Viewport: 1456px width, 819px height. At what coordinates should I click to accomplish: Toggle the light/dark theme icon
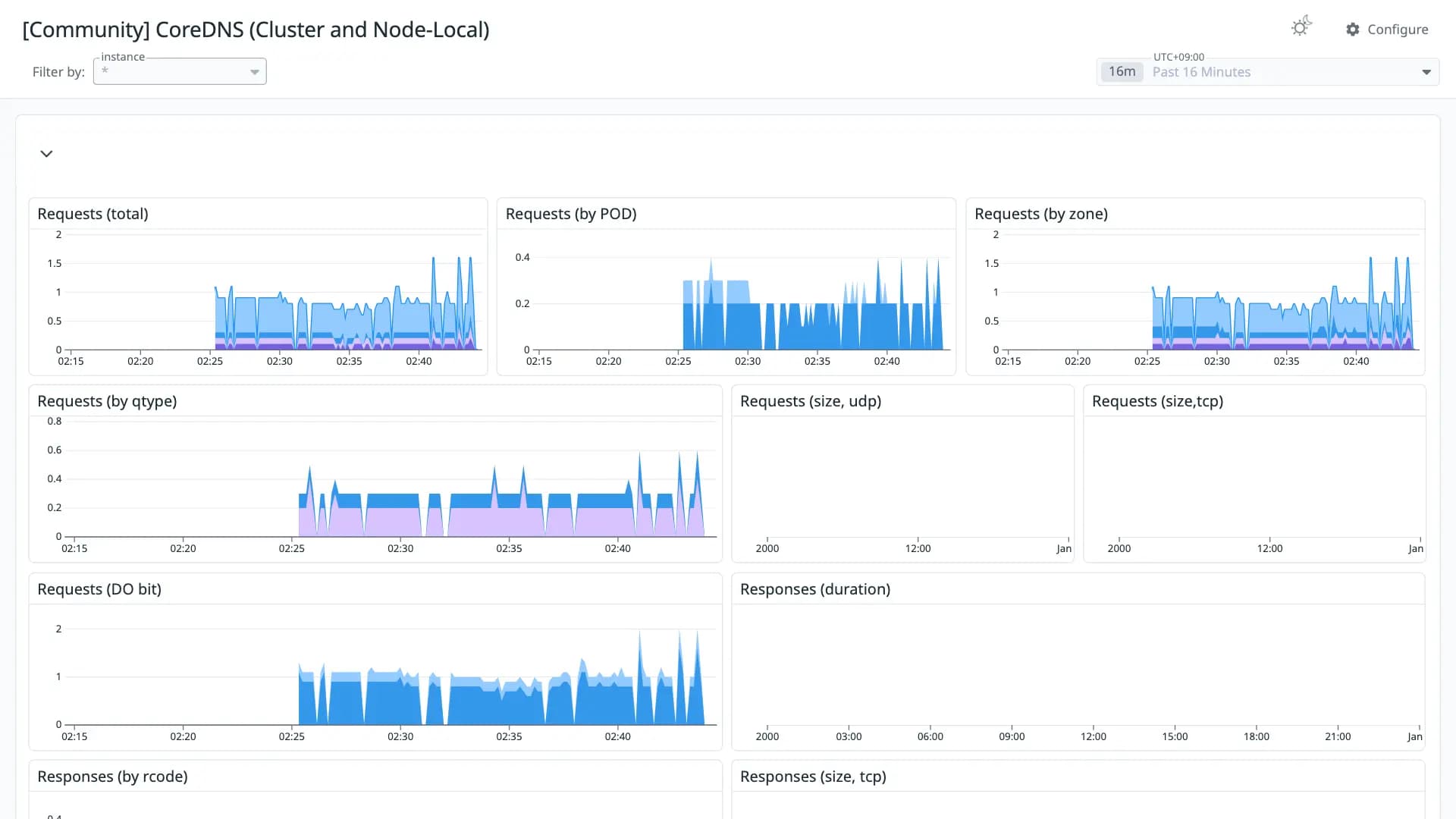(1301, 27)
